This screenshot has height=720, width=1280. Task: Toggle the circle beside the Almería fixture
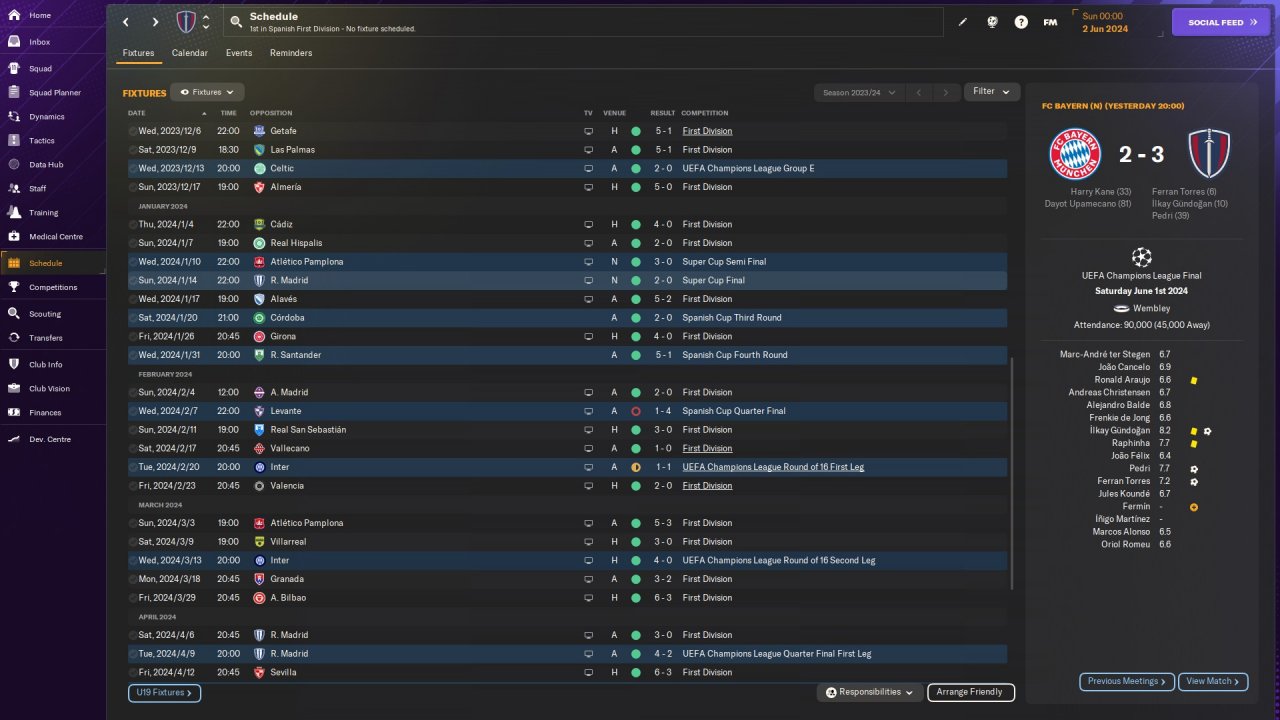[133, 187]
